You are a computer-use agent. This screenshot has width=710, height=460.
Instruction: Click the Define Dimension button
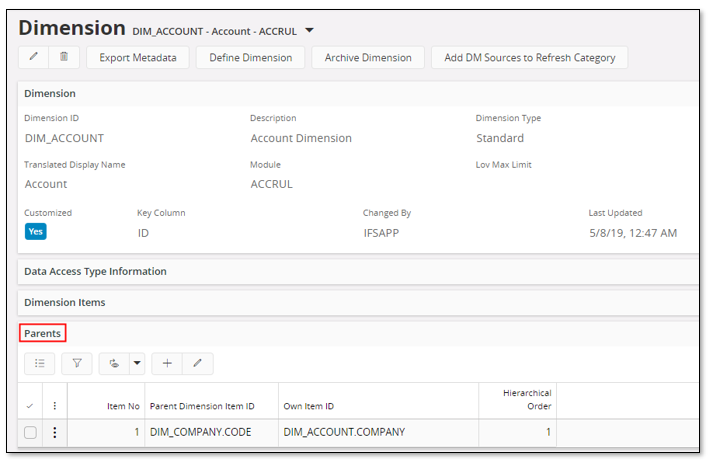(250, 58)
